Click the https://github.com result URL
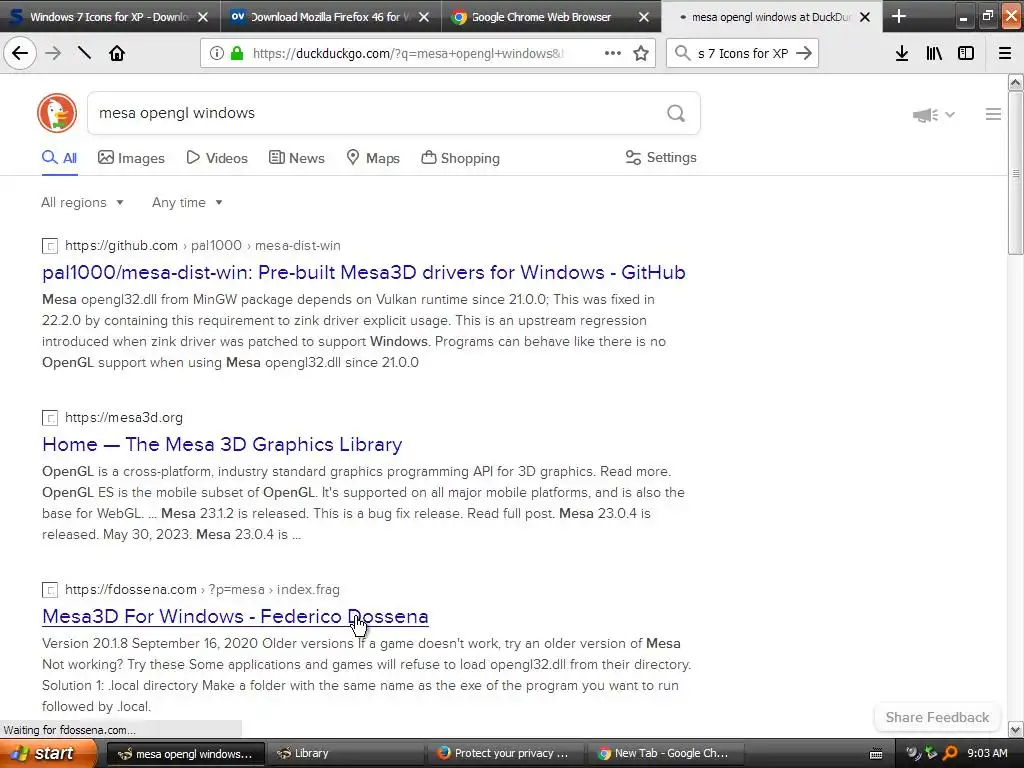Screen dimensions: 1024x768 [x=121, y=246]
